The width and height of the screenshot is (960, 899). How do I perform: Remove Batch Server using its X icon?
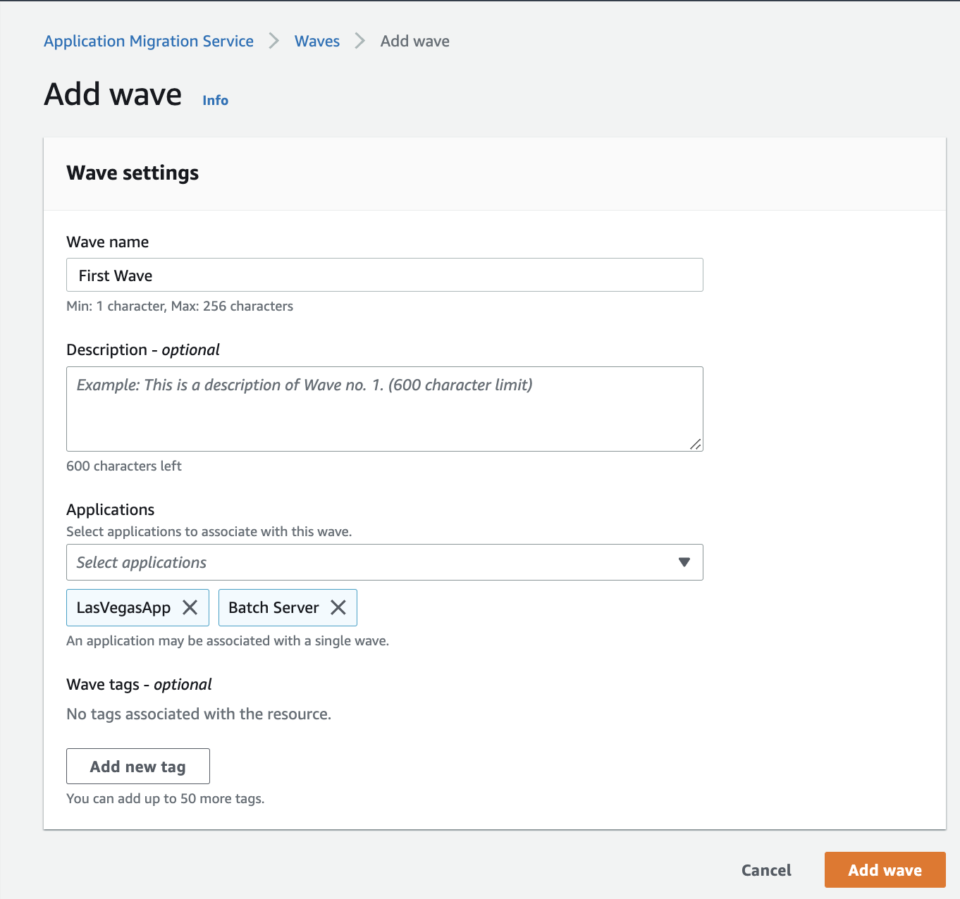pyautogui.click(x=339, y=607)
